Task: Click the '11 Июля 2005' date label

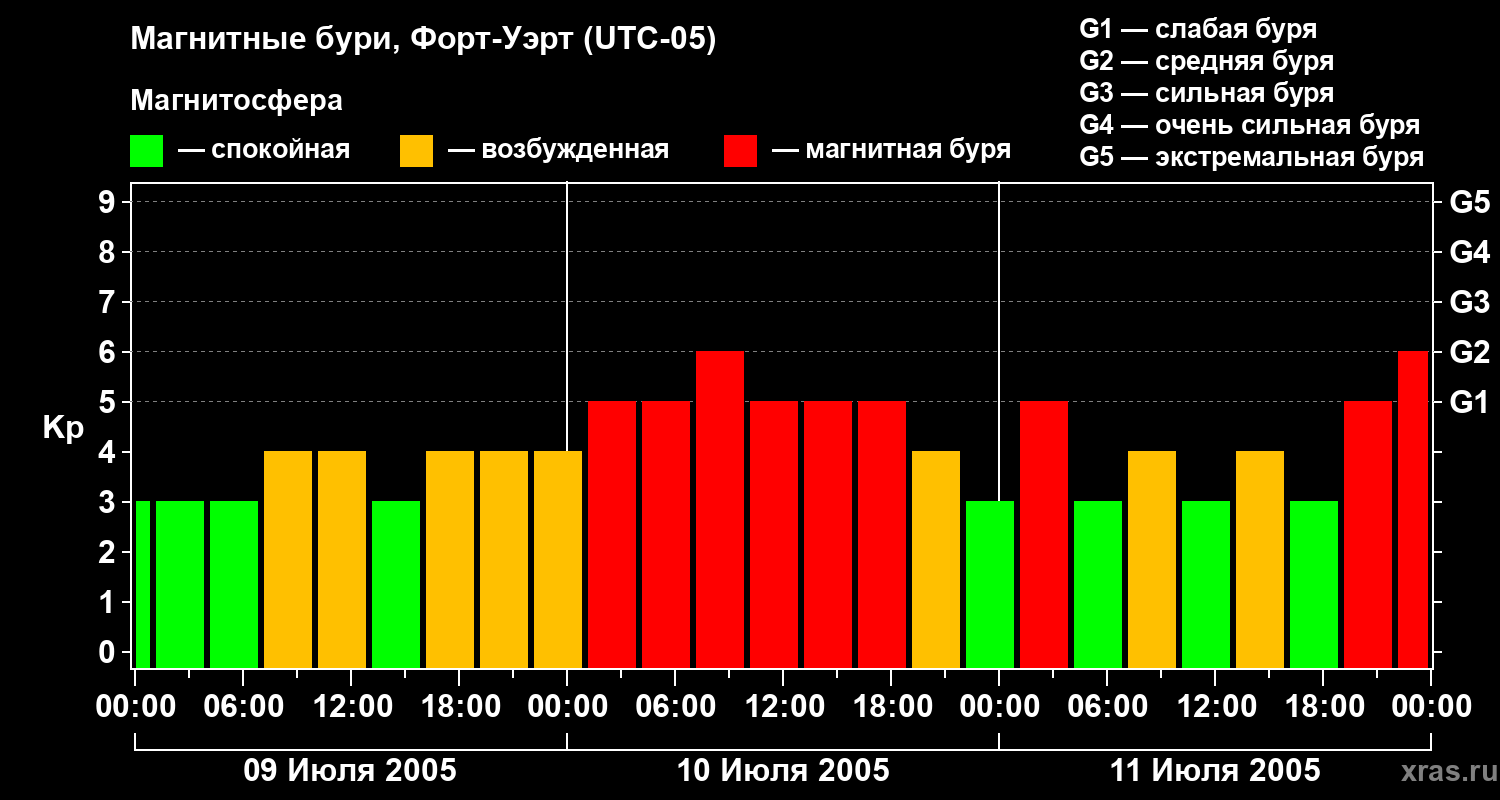Action: click(x=1215, y=771)
